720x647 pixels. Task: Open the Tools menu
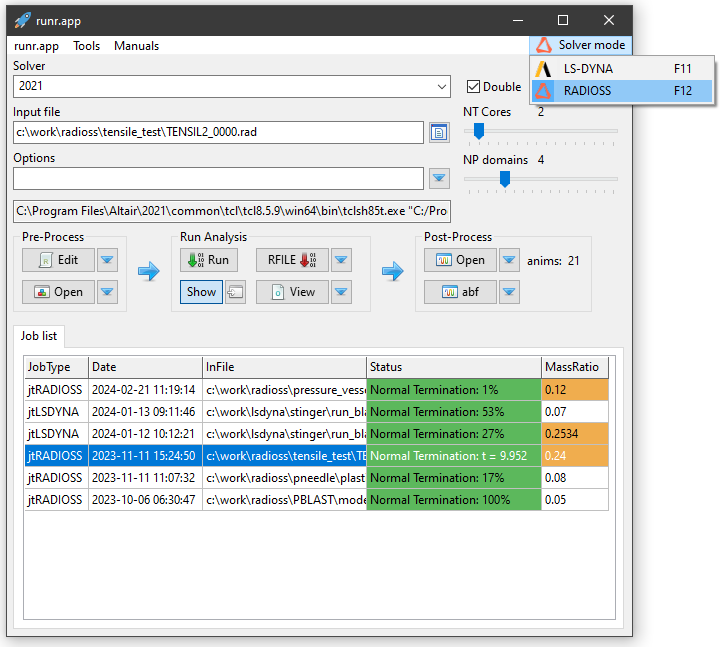pos(86,46)
